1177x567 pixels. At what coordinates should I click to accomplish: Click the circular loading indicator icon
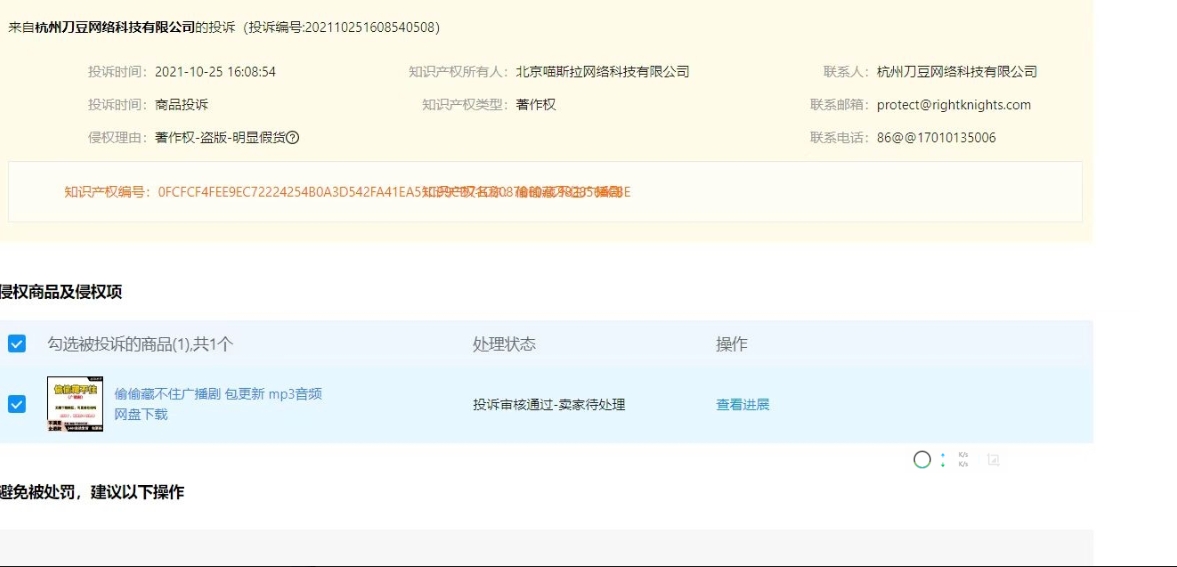tap(922, 460)
